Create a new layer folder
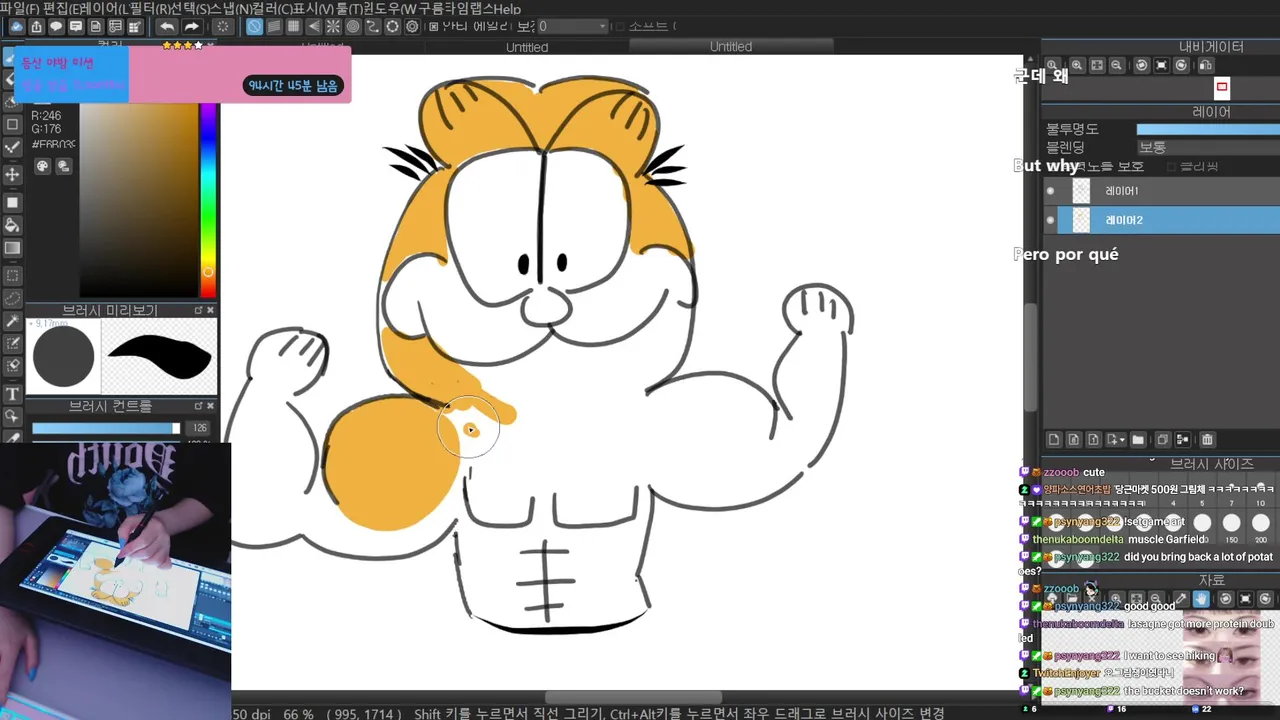Screen dimensions: 1280x720 click(x=1138, y=440)
